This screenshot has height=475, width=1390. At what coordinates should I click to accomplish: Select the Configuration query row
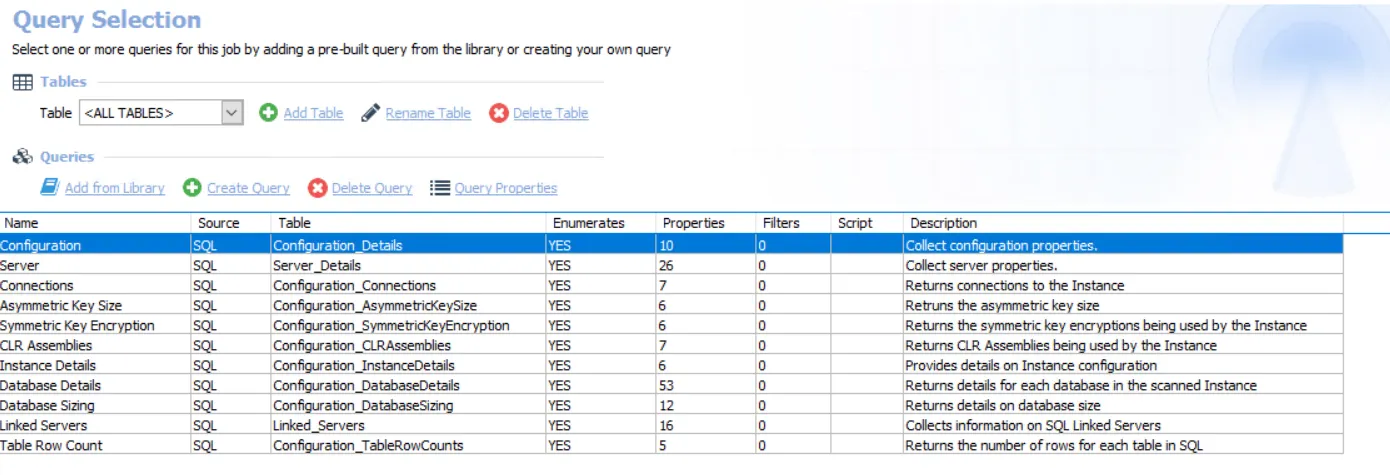click(x=671, y=244)
